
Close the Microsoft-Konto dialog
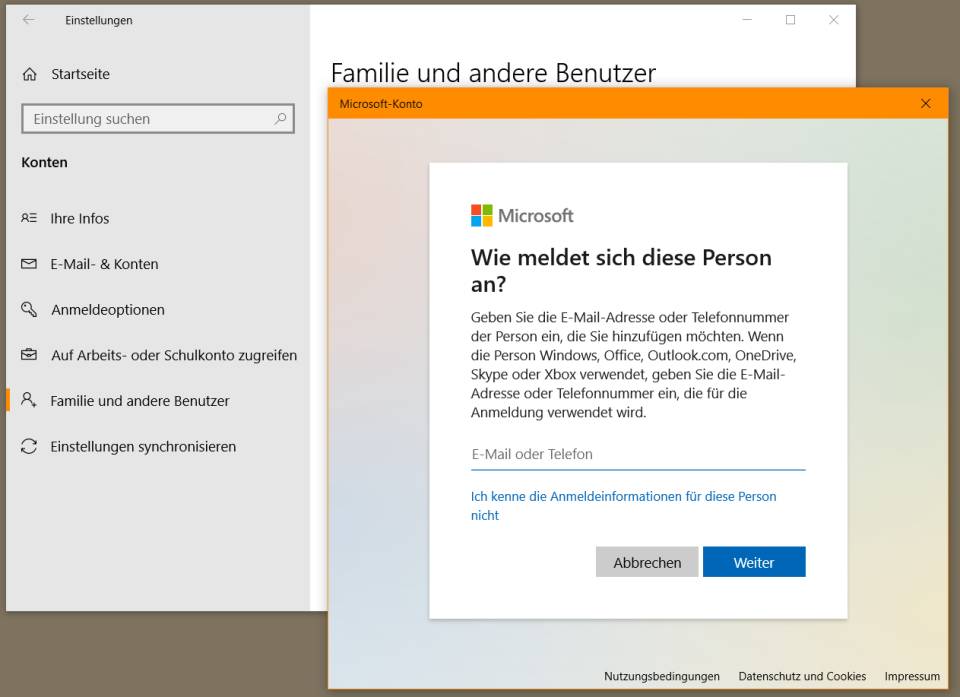(926, 104)
